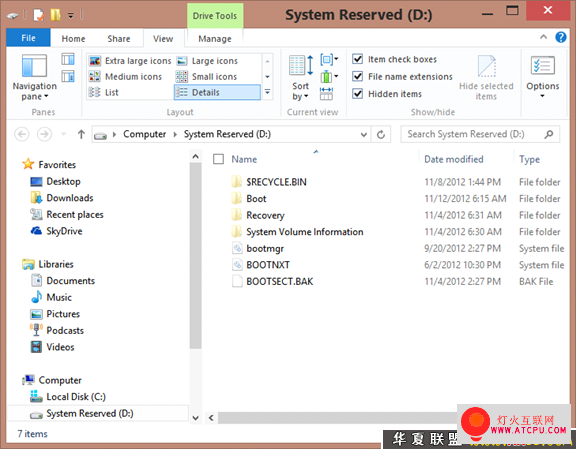Click the horizontal scrollbar left arrow
Image resolution: width=576 pixels, height=449 pixels.
211,417
